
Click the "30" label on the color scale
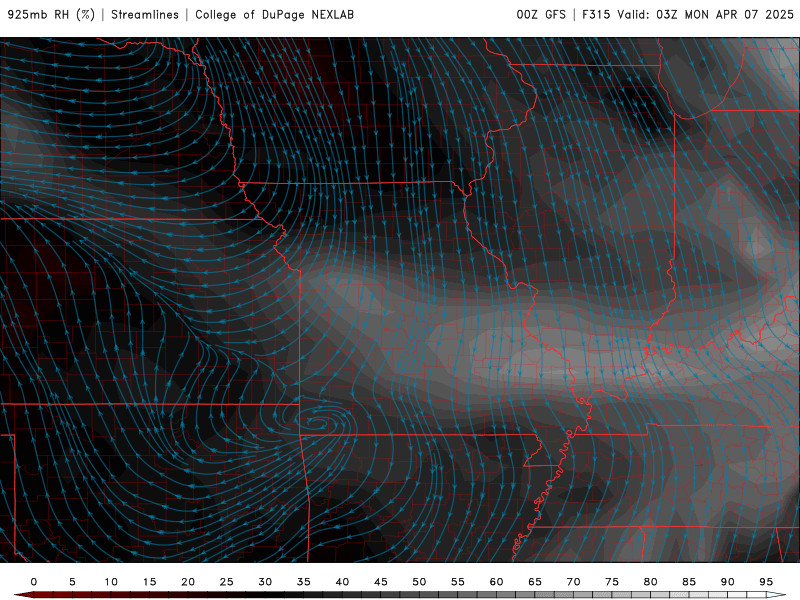[x=265, y=582]
